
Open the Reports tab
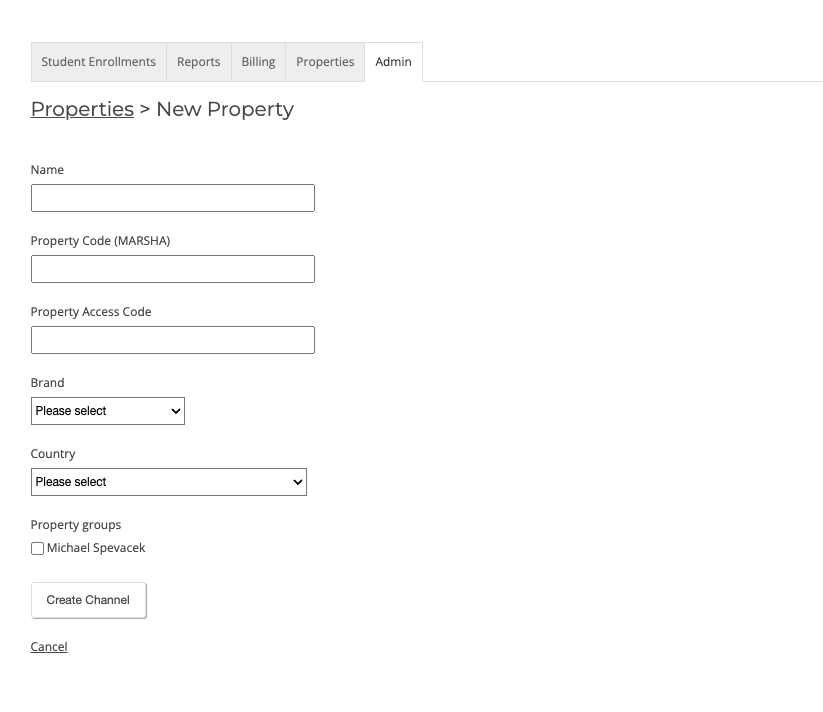[x=199, y=62]
